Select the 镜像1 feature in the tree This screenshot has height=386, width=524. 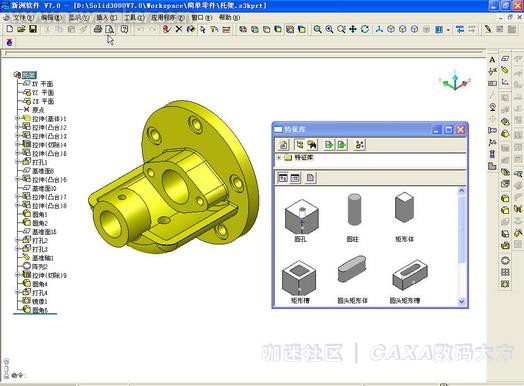pos(39,301)
